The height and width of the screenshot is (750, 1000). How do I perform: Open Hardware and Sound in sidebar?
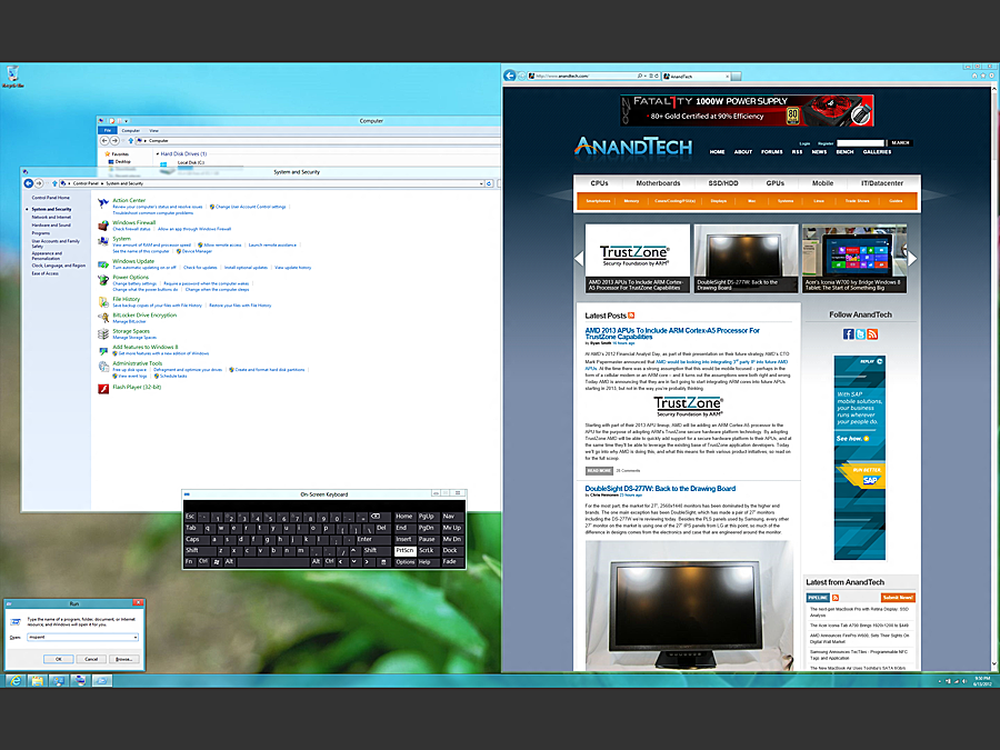51,225
